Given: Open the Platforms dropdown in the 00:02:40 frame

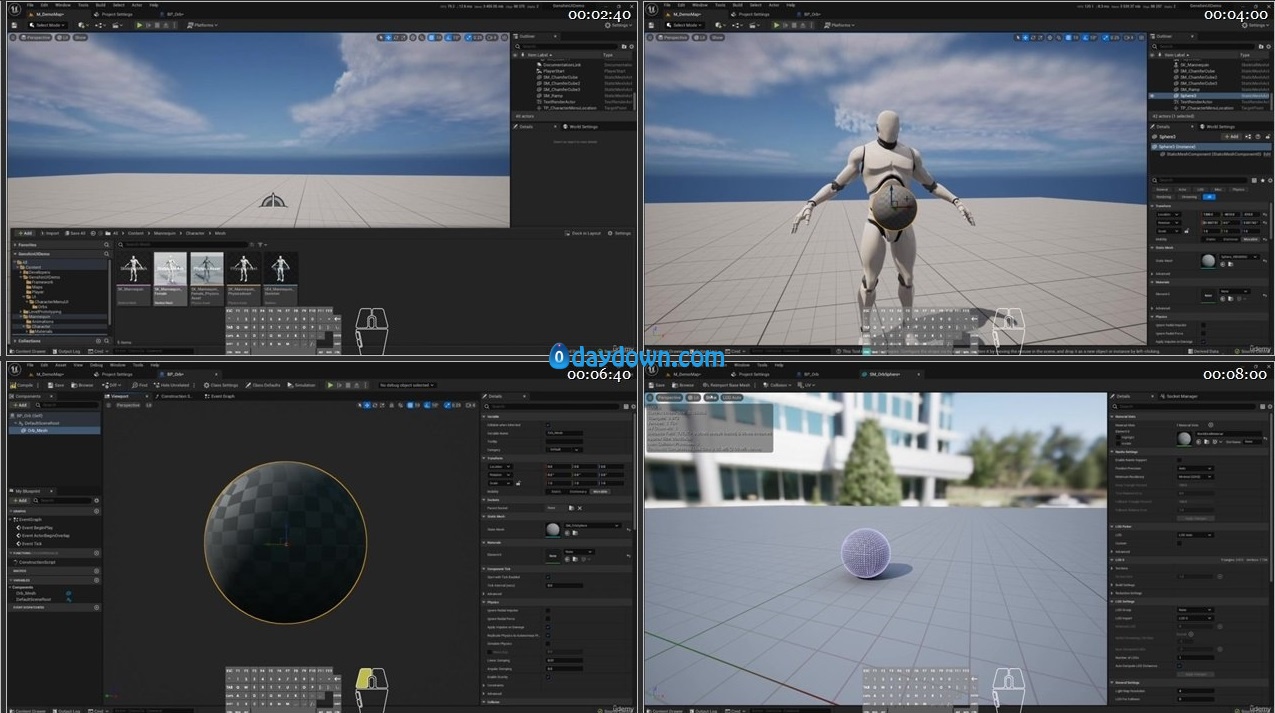Looking at the screenshot, I should tap(202, 25).
